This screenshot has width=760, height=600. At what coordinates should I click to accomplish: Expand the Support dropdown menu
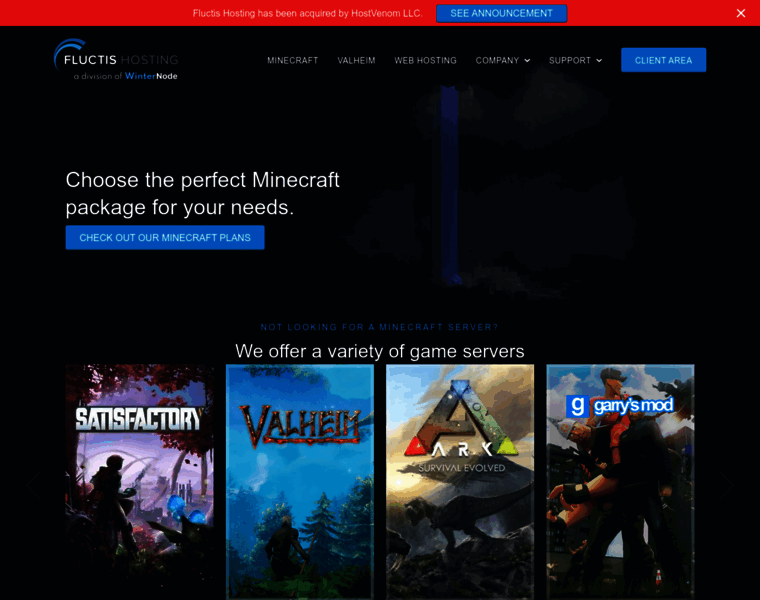[x=575, y=60]
